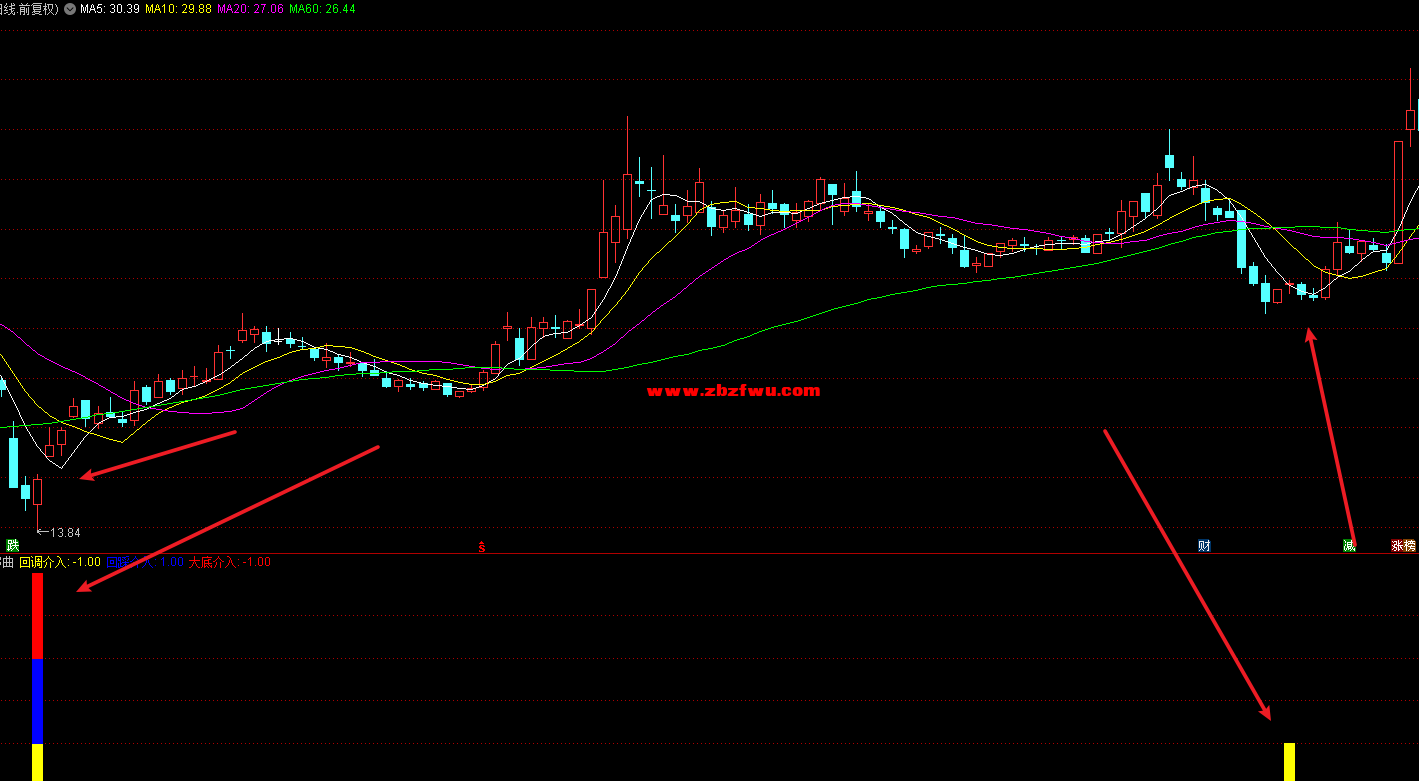Click the red S marker on the timeline
The height and width of the screenshot is (781, 1419).
tap(482, 546)
